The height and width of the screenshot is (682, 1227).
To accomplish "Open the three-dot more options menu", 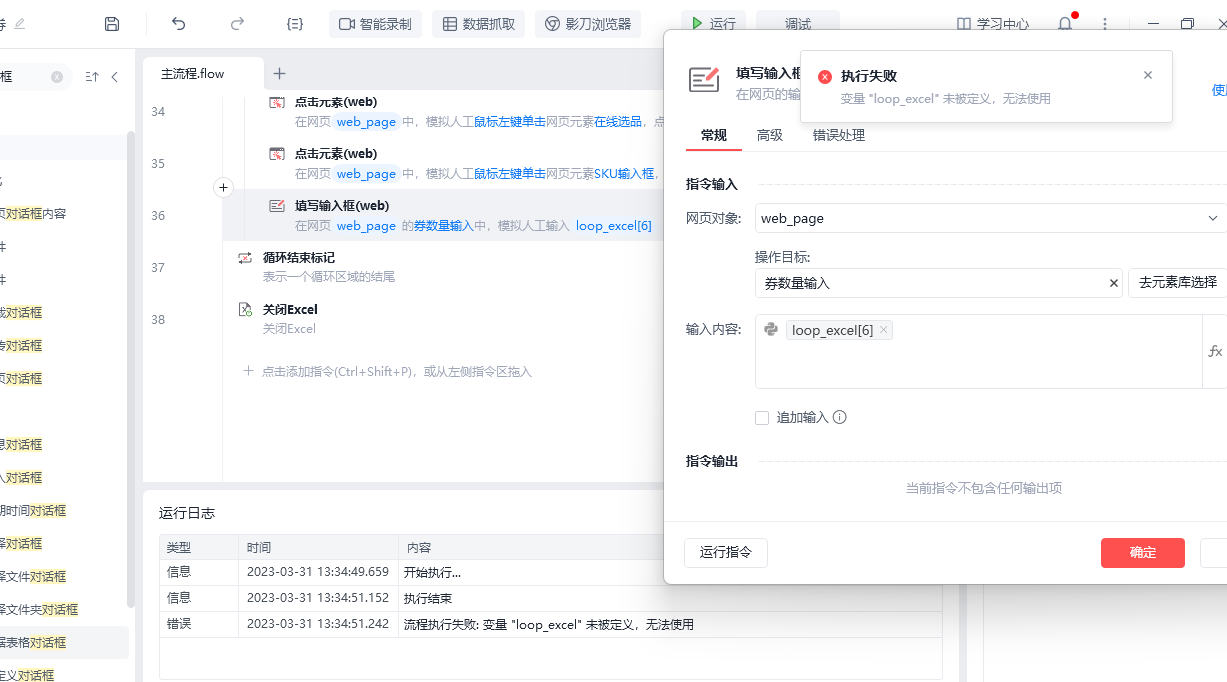I will 1105,24.
